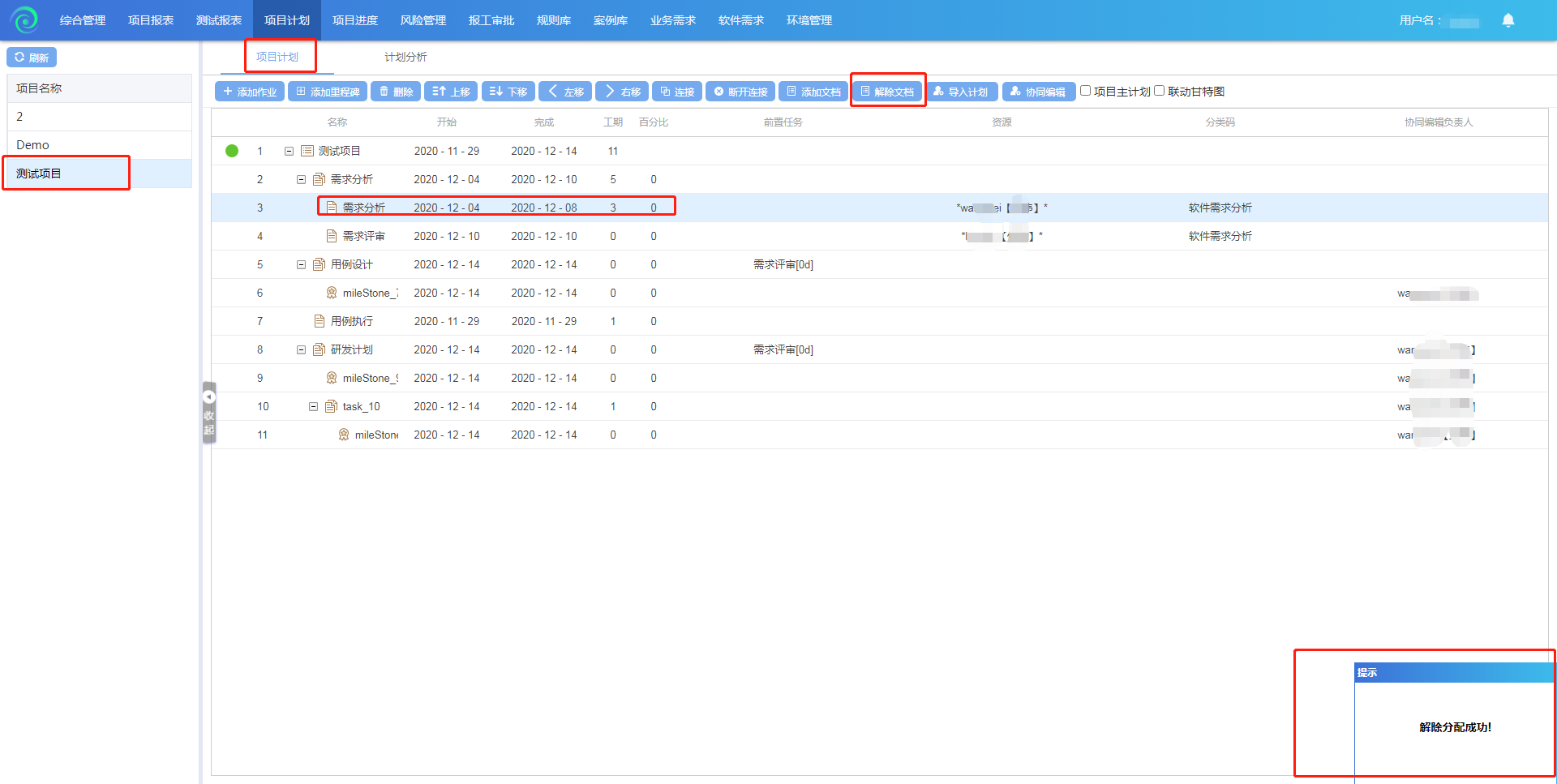Toggle the 联动甘特图 checkbox
Viewport: 1557px width, 784px height.
point(1160,91)
